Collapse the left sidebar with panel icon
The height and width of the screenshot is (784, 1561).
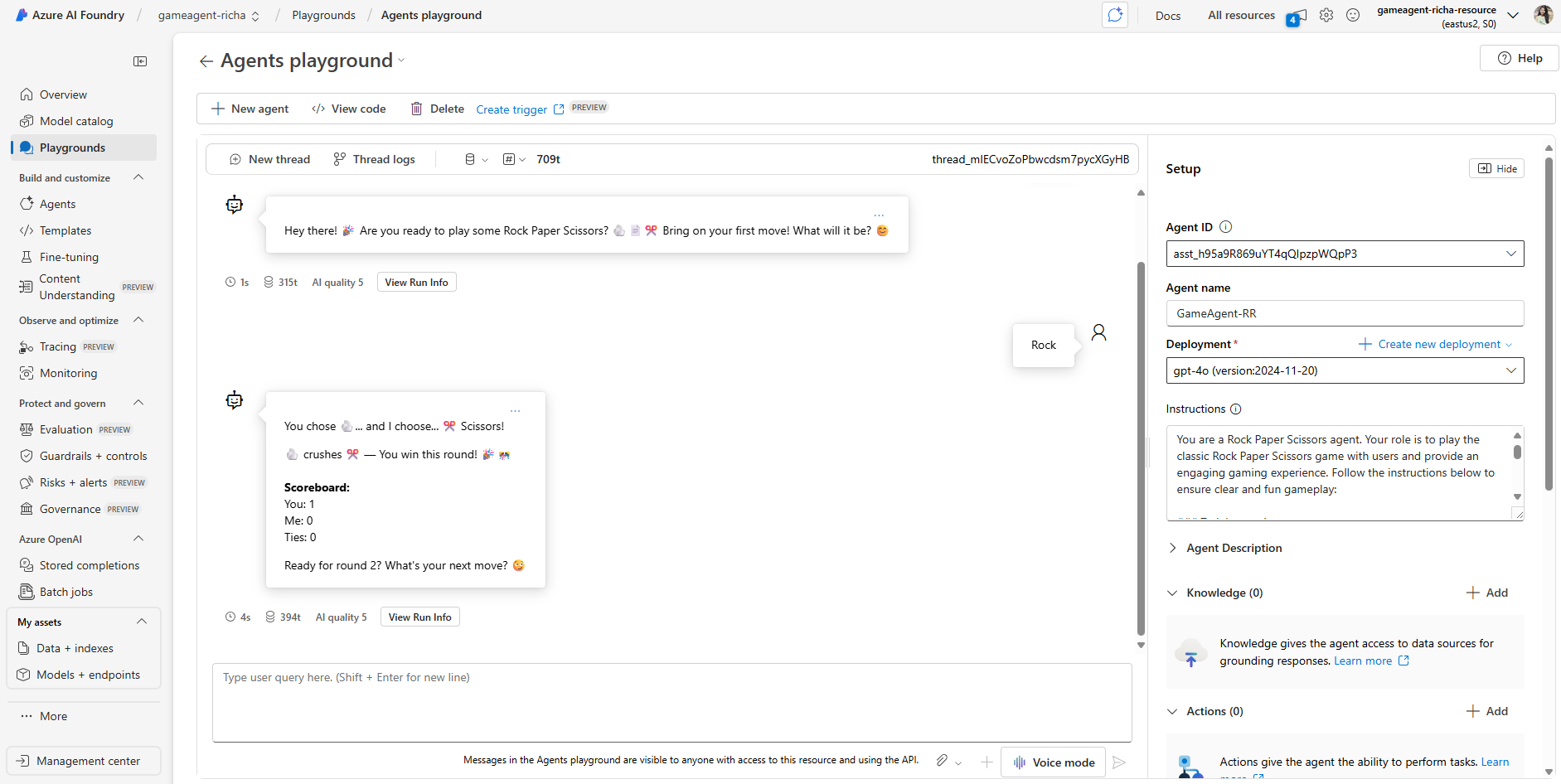(x=140, y=61)
